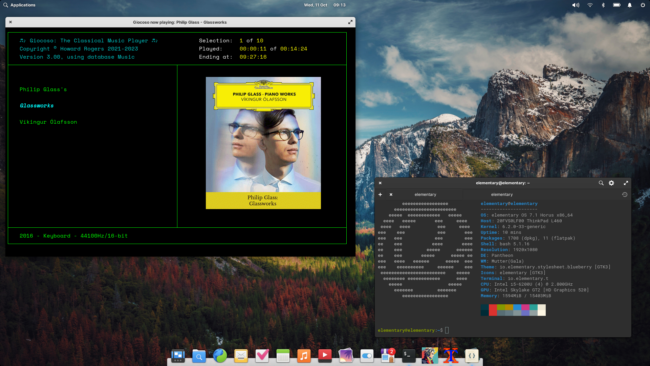Click "Version 3.00, using database Music" line
The height and width of the screenshot is (366, 650).
pos(77,57)
